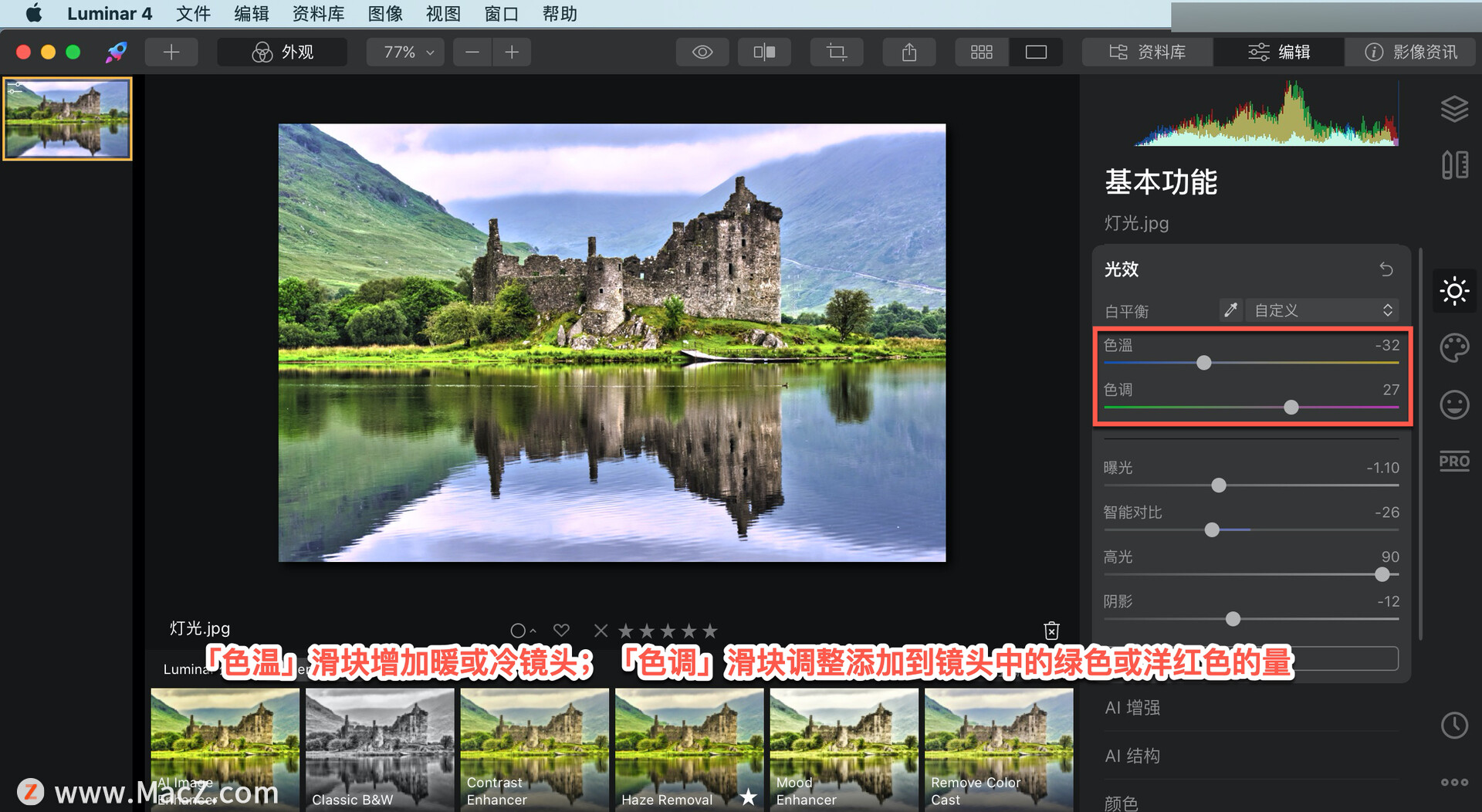Image resolution: width=1482 pixels, height=812 pixels.
Task: Click the export/share icon in the toolbar
Action: tap(908, 52)
